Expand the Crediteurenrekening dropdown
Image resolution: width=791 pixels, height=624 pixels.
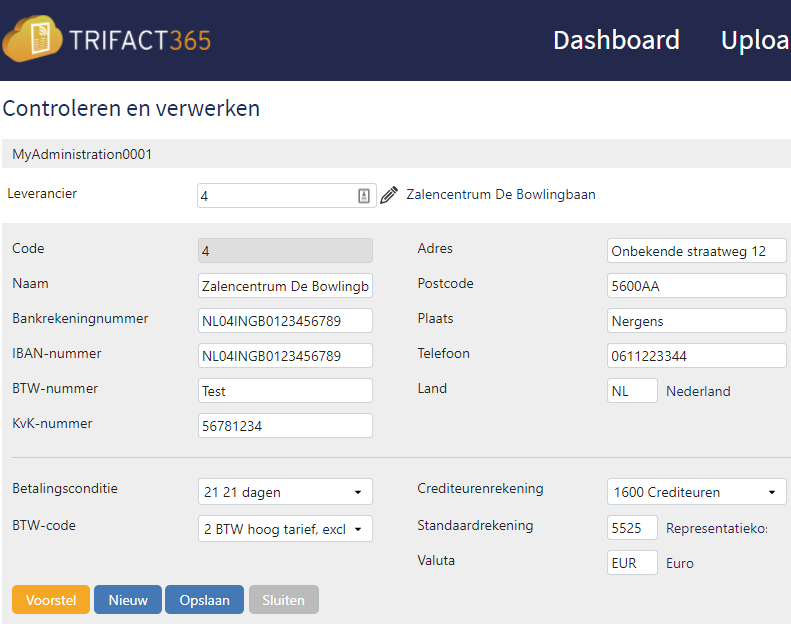coord(697,492)
